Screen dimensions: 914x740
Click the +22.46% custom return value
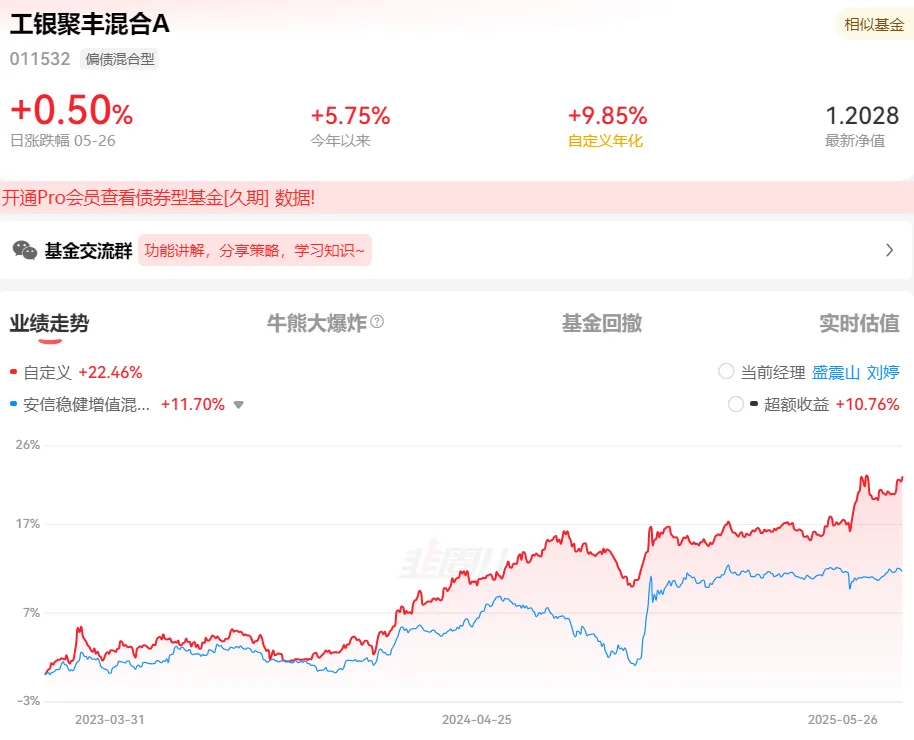[x=110, y=372]
